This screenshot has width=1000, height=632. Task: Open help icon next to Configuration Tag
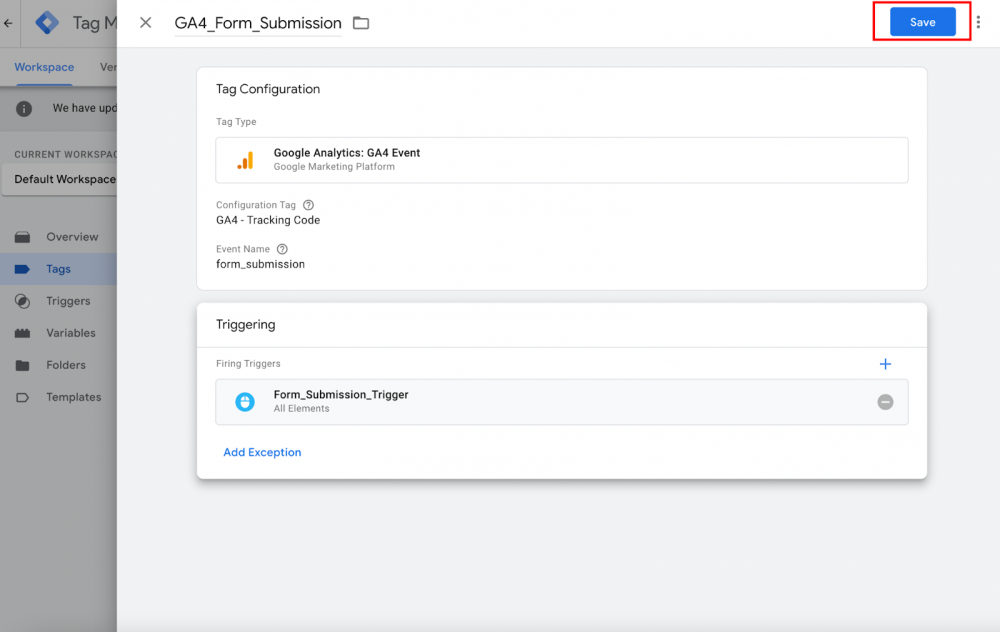(308, 205)
